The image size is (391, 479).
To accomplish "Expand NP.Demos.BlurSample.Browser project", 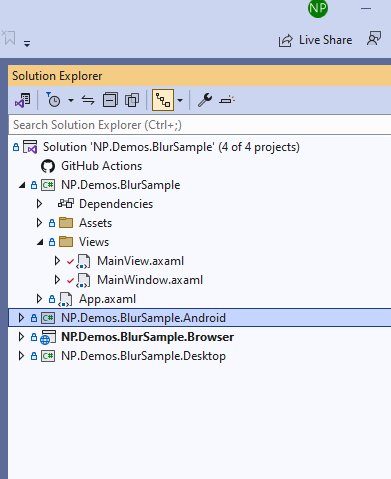I will (x=21, y=337).
